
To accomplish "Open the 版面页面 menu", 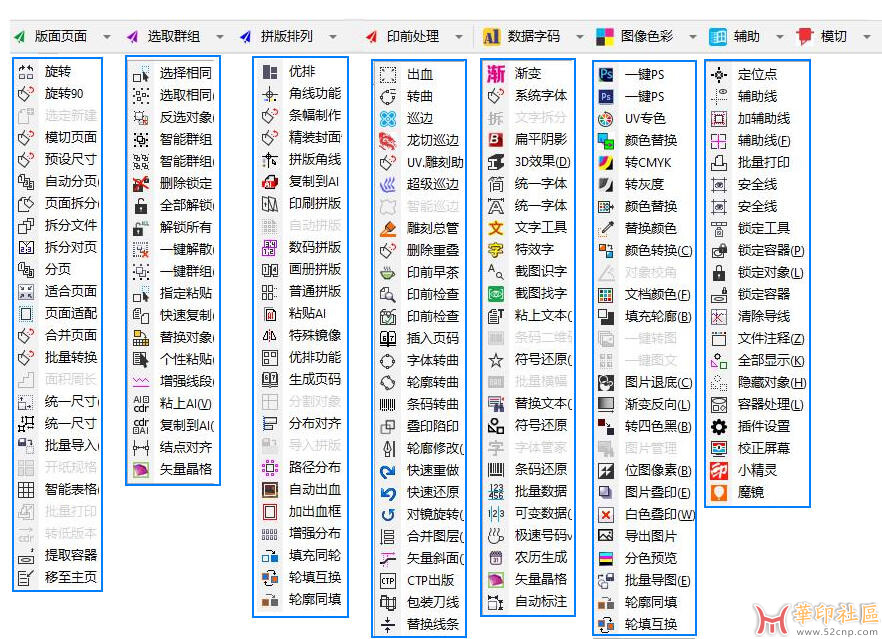I will click(61, 37).
